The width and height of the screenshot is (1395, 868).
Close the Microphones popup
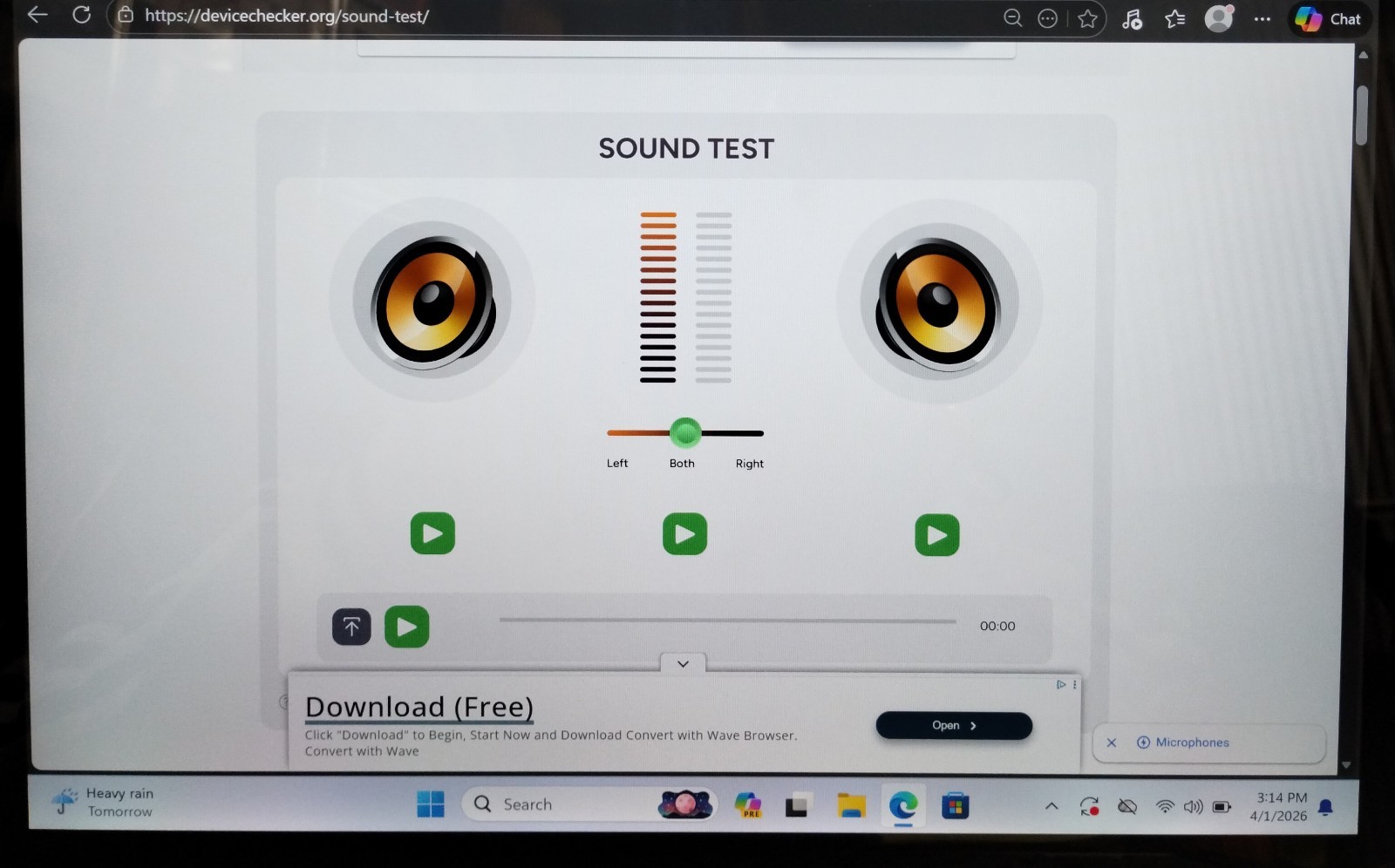pyautogui.click(x=1111, y=743)
